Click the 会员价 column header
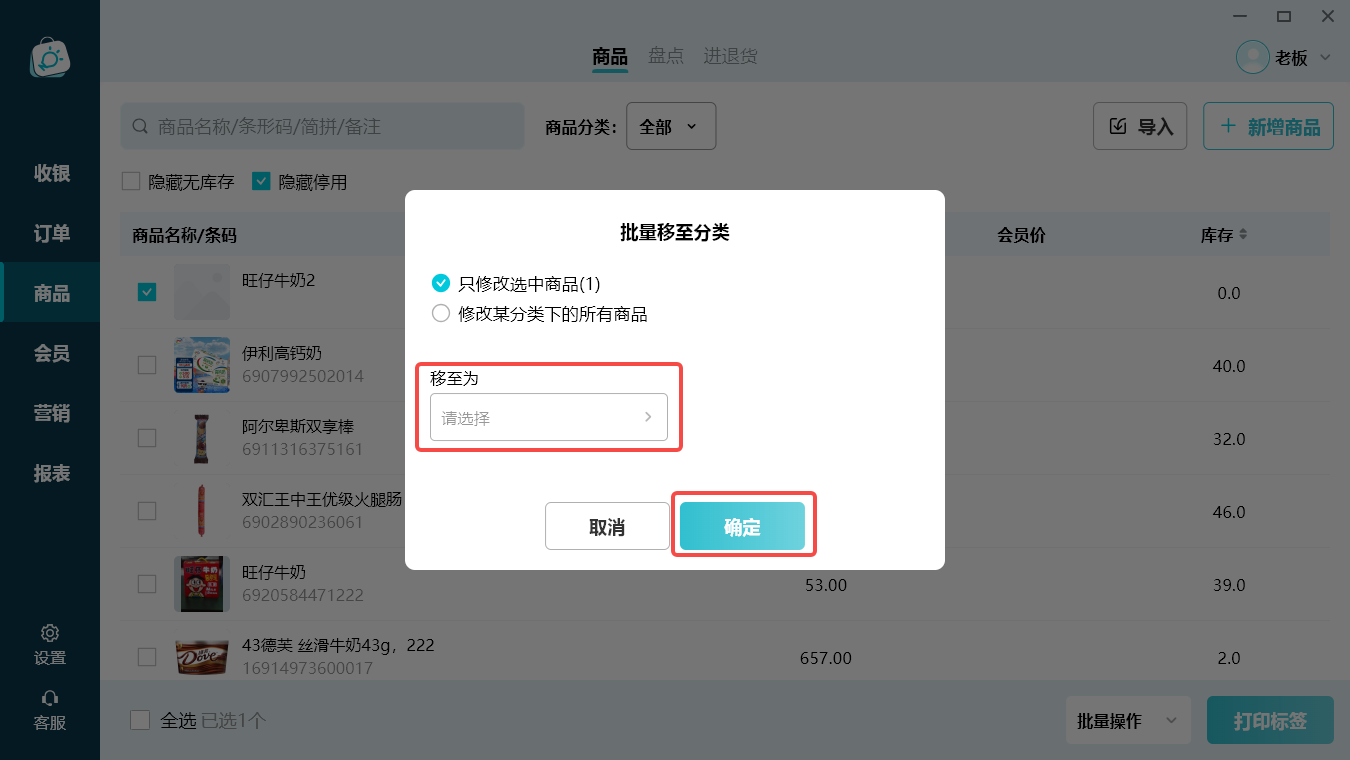 tap(1021, 235)
